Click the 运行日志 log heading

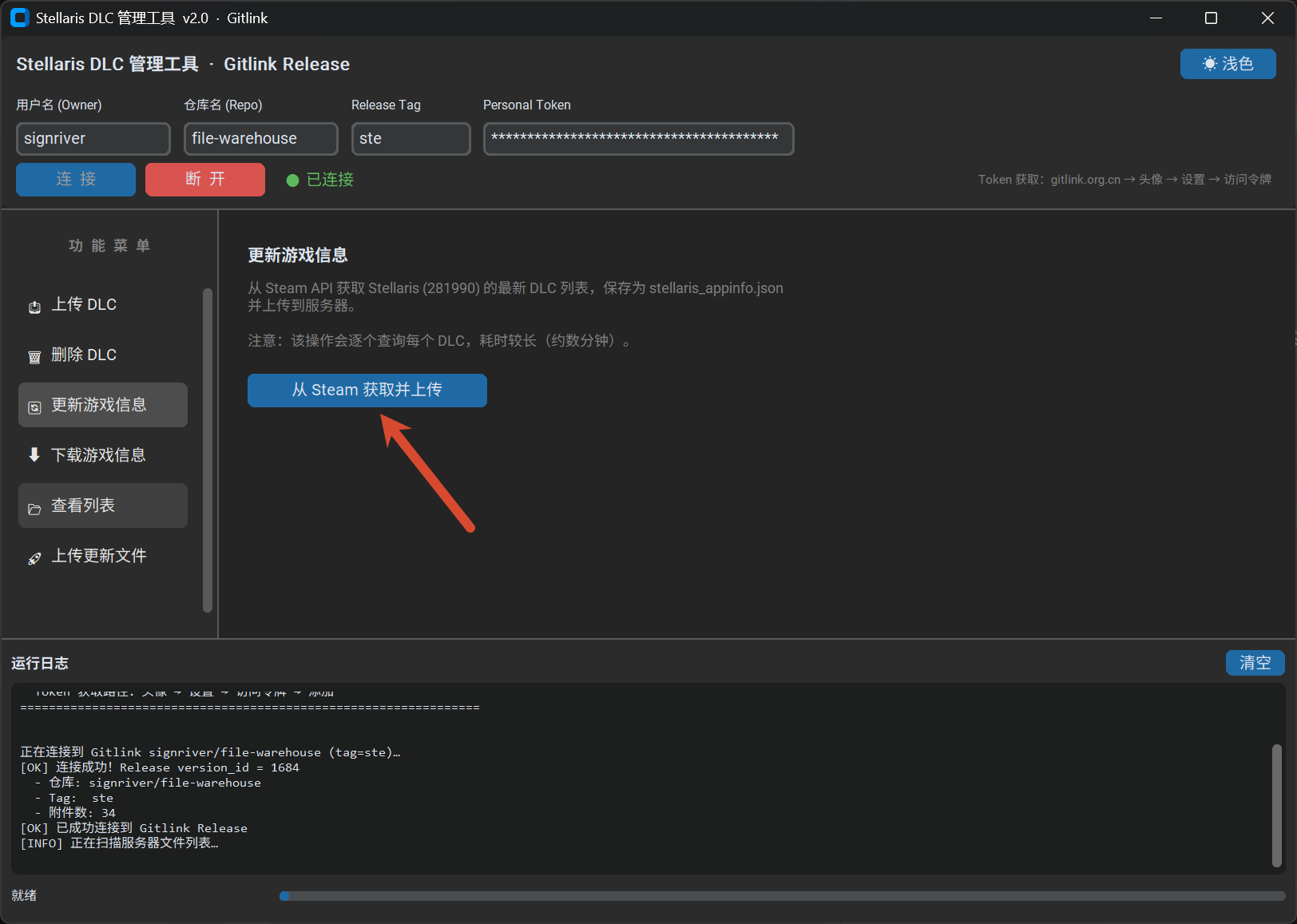pos(40,663)
